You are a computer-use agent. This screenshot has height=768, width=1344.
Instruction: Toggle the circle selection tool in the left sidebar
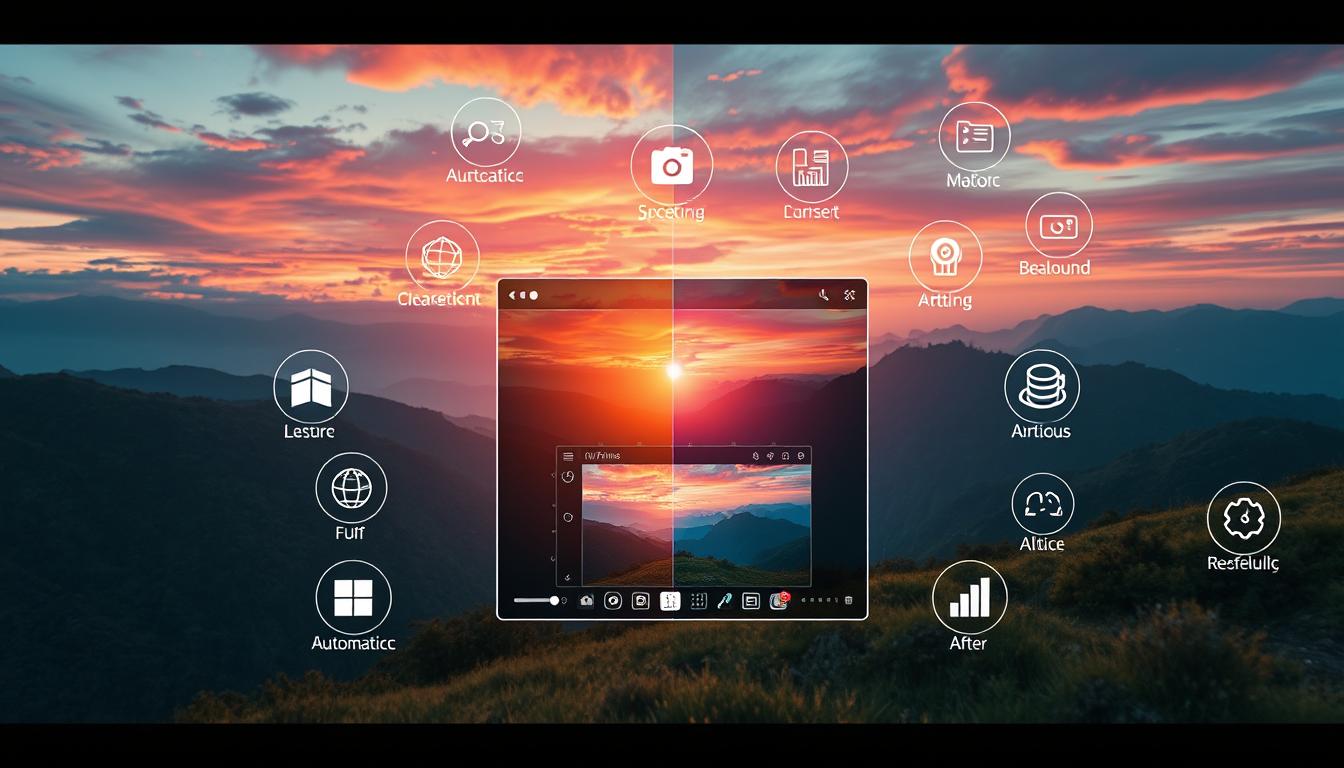[568, 515]
